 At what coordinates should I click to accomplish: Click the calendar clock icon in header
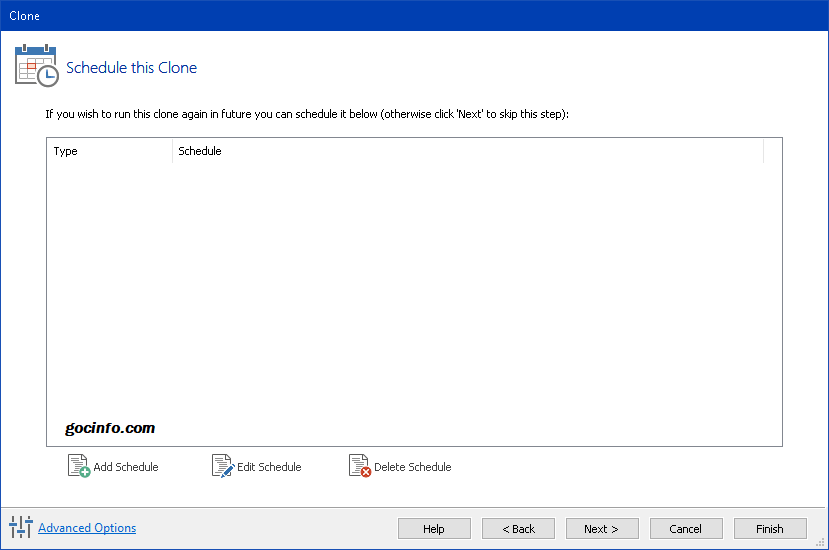(x=36, y=66)
